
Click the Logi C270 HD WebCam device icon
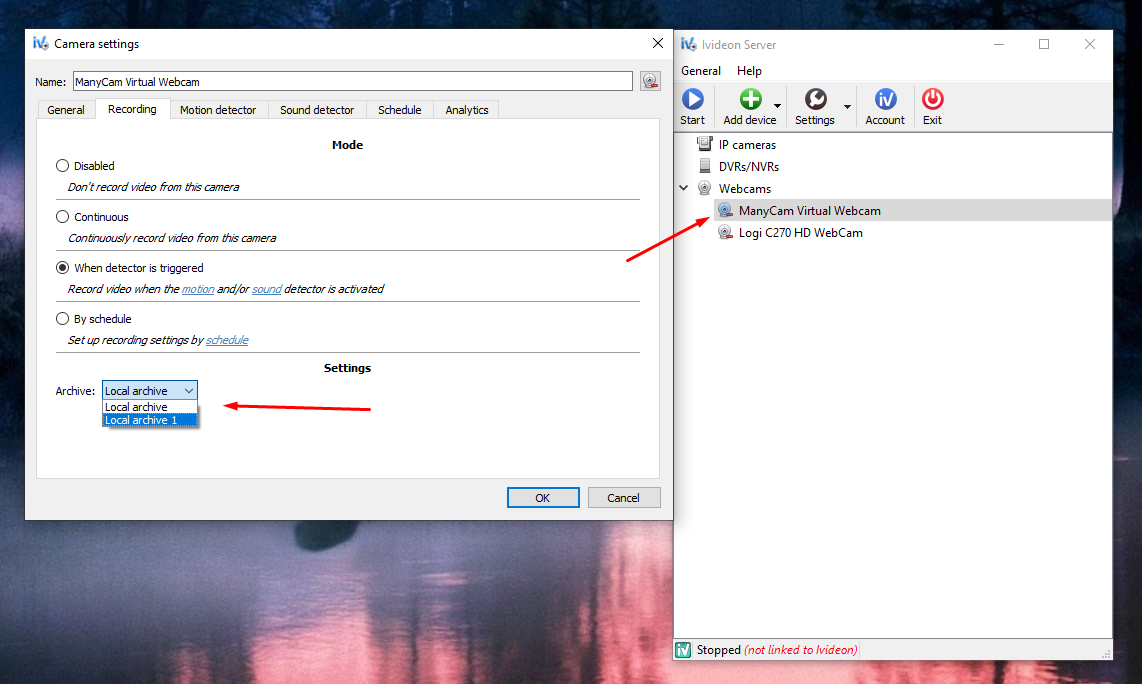[x=725, y=232]
